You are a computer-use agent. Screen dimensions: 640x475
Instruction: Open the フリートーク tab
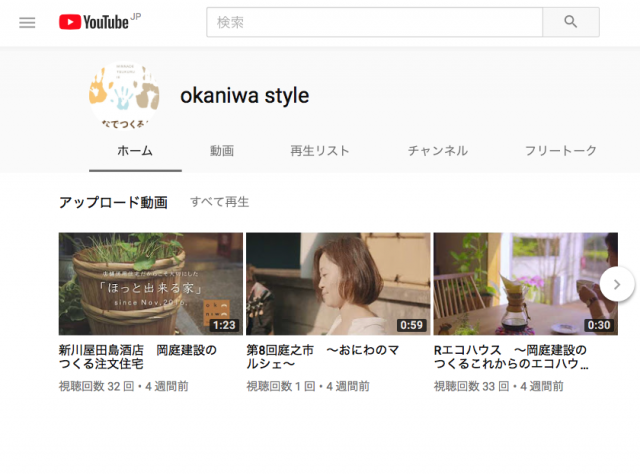(x=560, y=151)
